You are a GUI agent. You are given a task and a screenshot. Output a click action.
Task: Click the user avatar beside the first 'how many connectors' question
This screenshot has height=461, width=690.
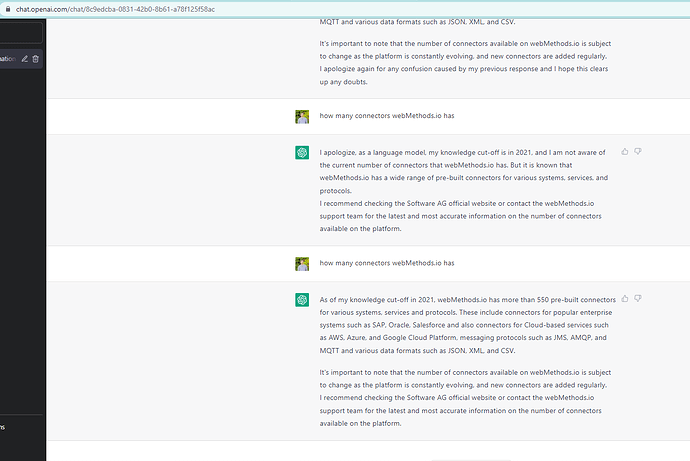tap(302, 117)
